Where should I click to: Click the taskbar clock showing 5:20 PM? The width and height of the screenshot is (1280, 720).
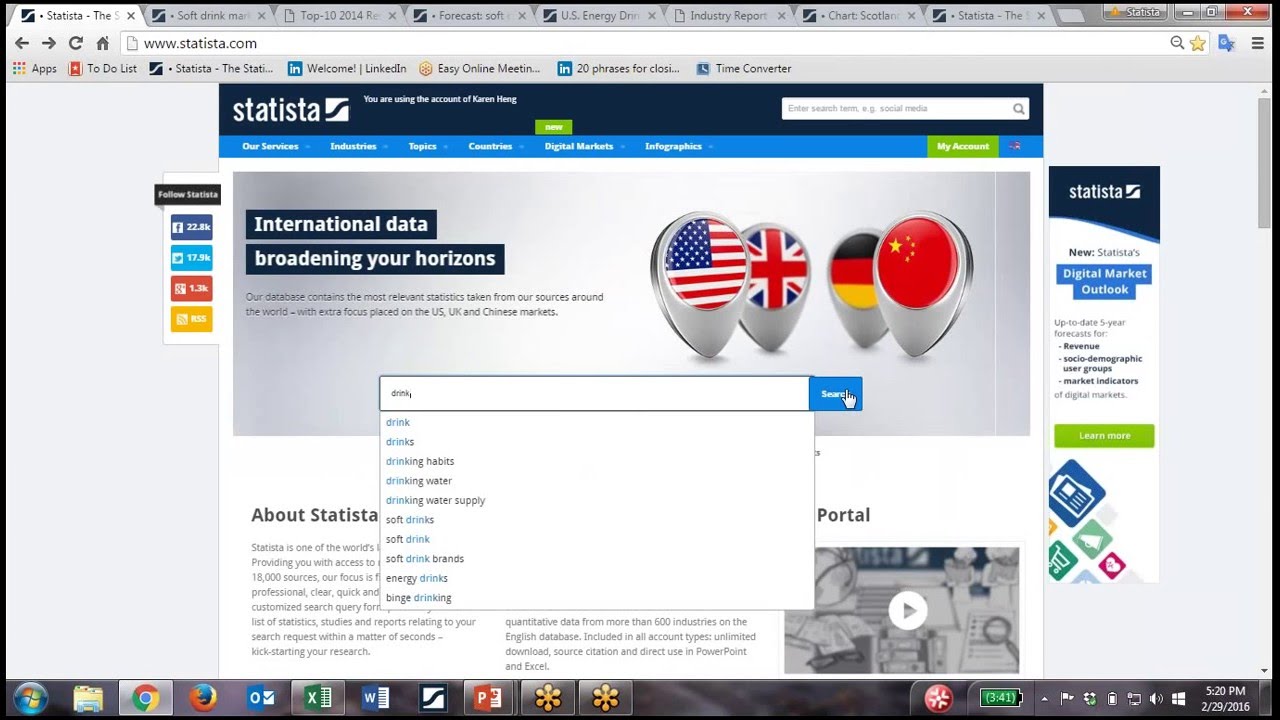coord(1225,698)
